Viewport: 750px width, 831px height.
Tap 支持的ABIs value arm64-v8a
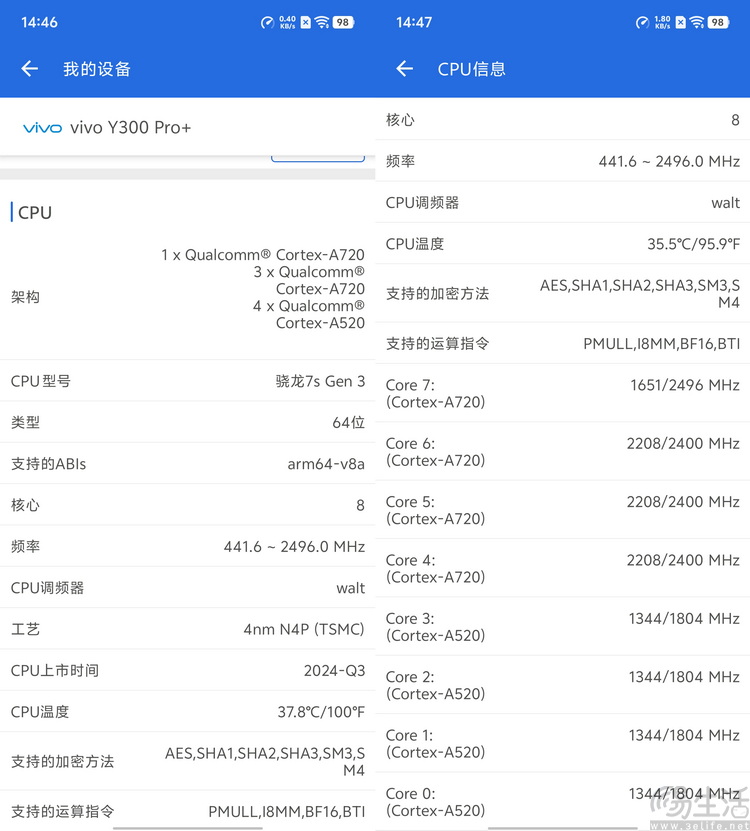[x=326, y=464]
